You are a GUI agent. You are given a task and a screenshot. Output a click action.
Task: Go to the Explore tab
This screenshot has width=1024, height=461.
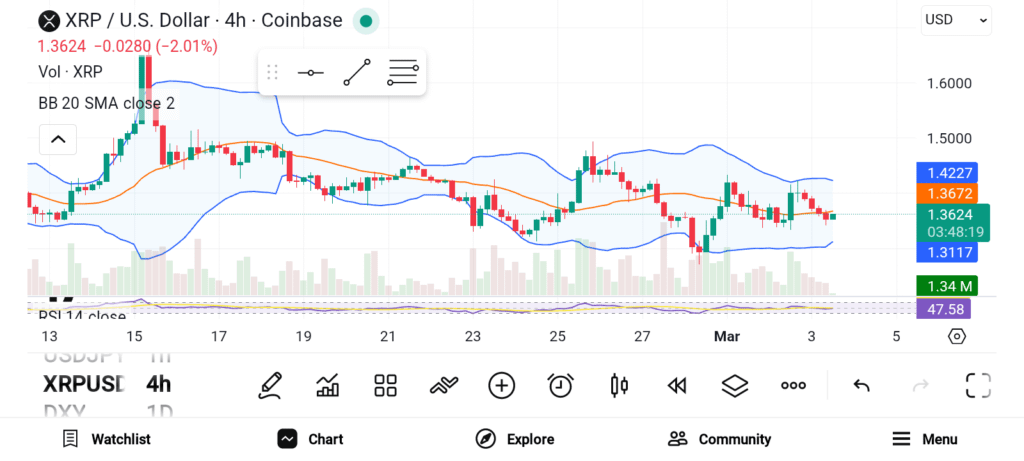point(515,439)
